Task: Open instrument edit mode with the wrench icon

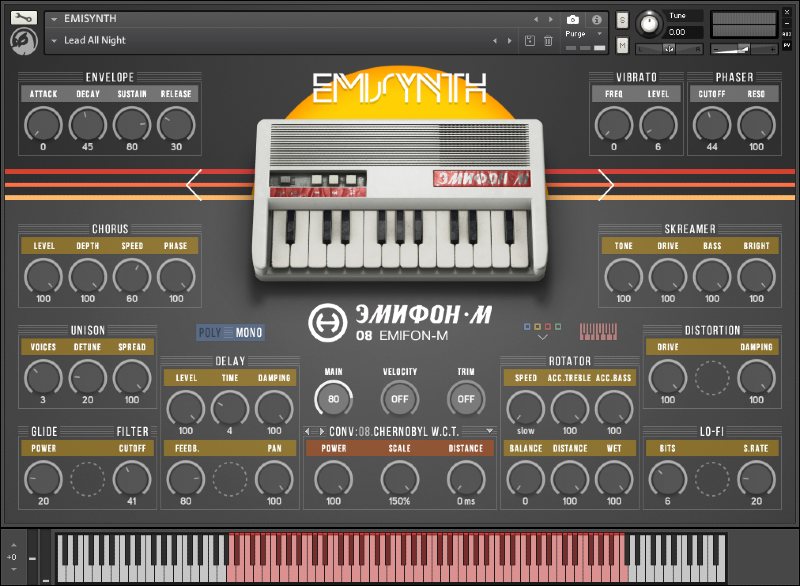Action: click(x=25, y=17)
